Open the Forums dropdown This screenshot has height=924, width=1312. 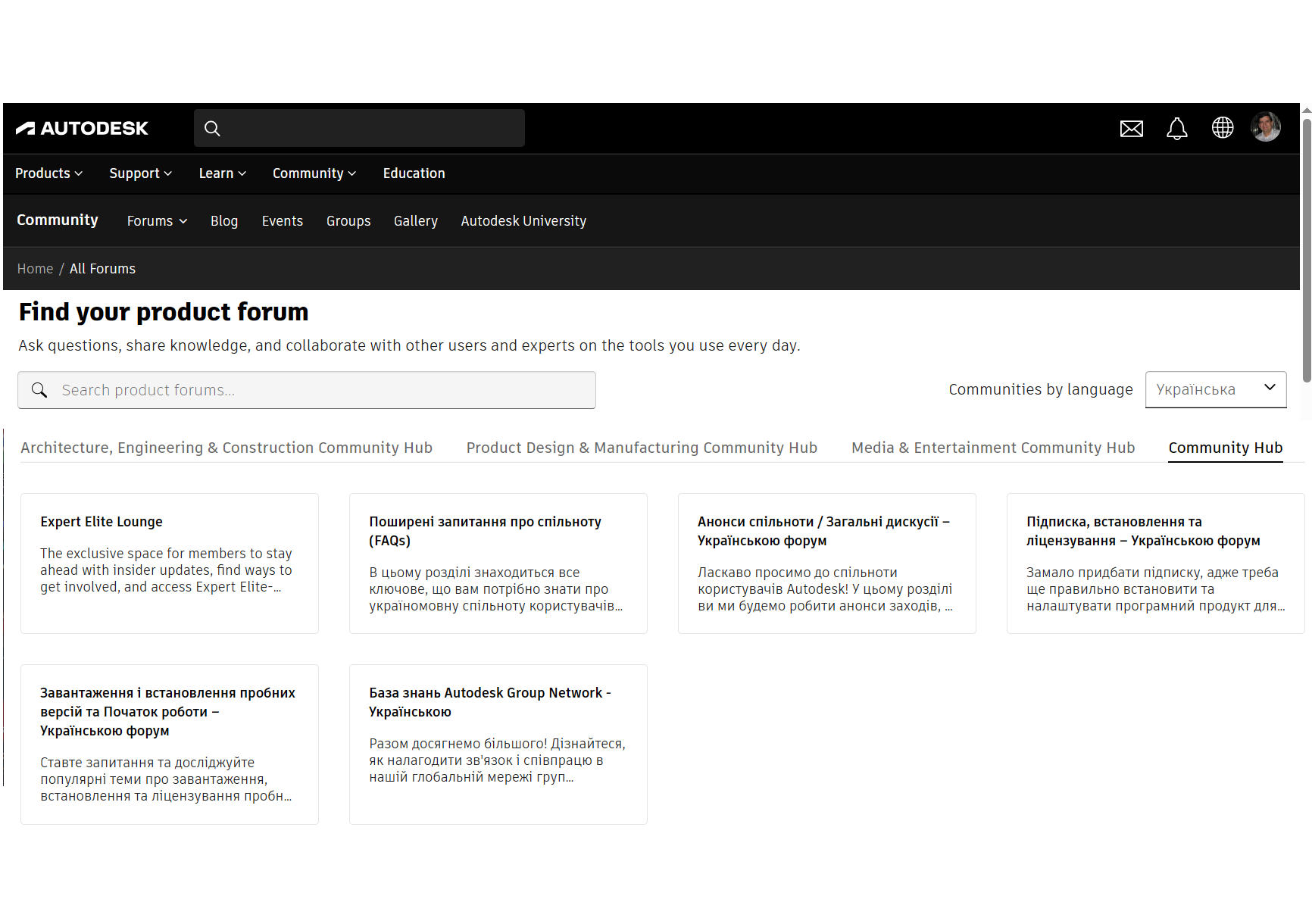pyautogui.click(x=157, y=221)
